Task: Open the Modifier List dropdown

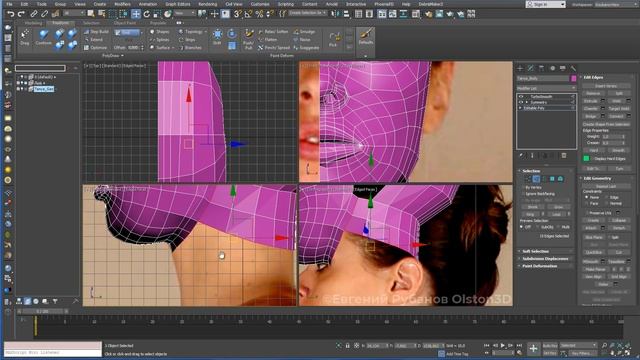Action: coord(547,88)
